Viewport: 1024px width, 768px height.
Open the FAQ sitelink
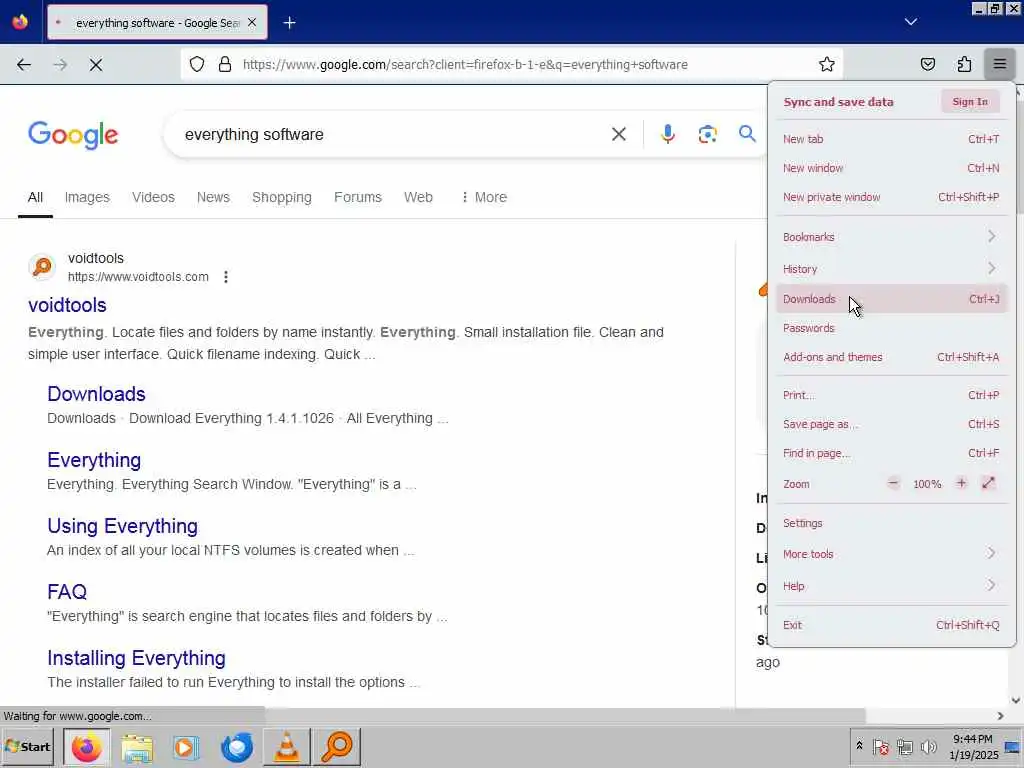pos(67,592)
